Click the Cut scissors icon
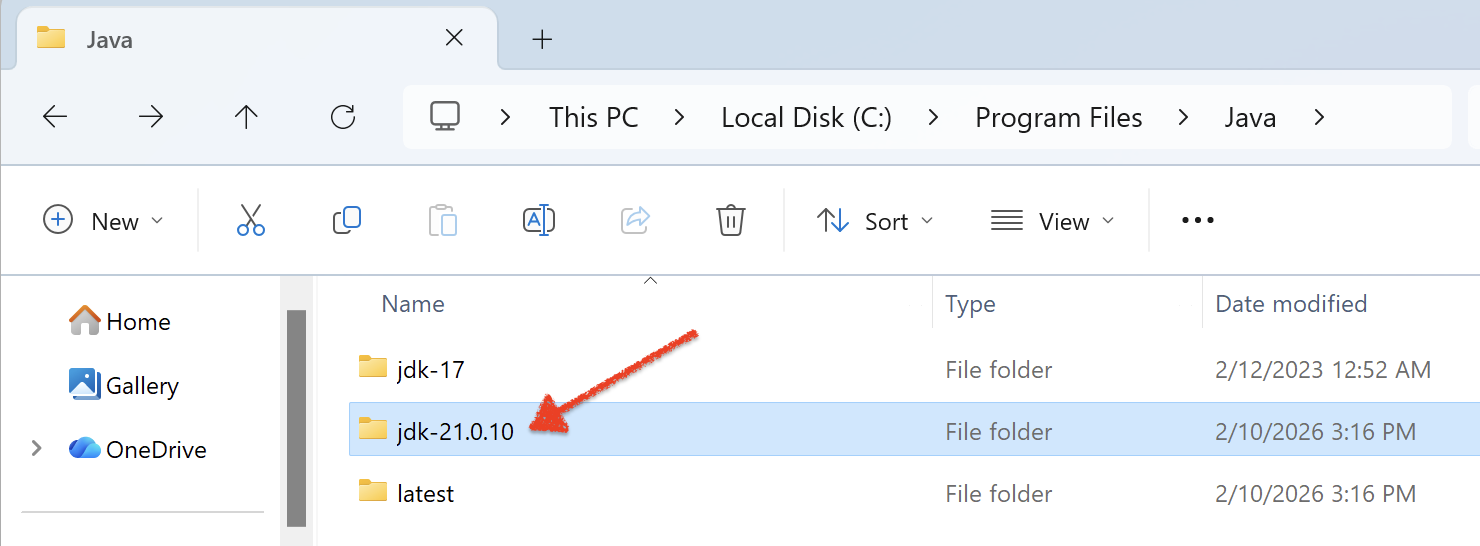Viewport: 1480px width, 546px height. pos(251,220)
